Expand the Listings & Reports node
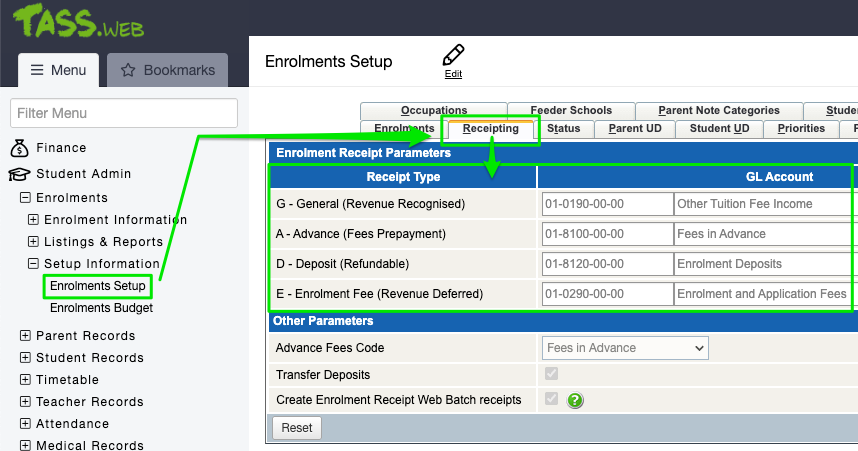The height and width of the screenshot is (451, 858). coord(33,242)
